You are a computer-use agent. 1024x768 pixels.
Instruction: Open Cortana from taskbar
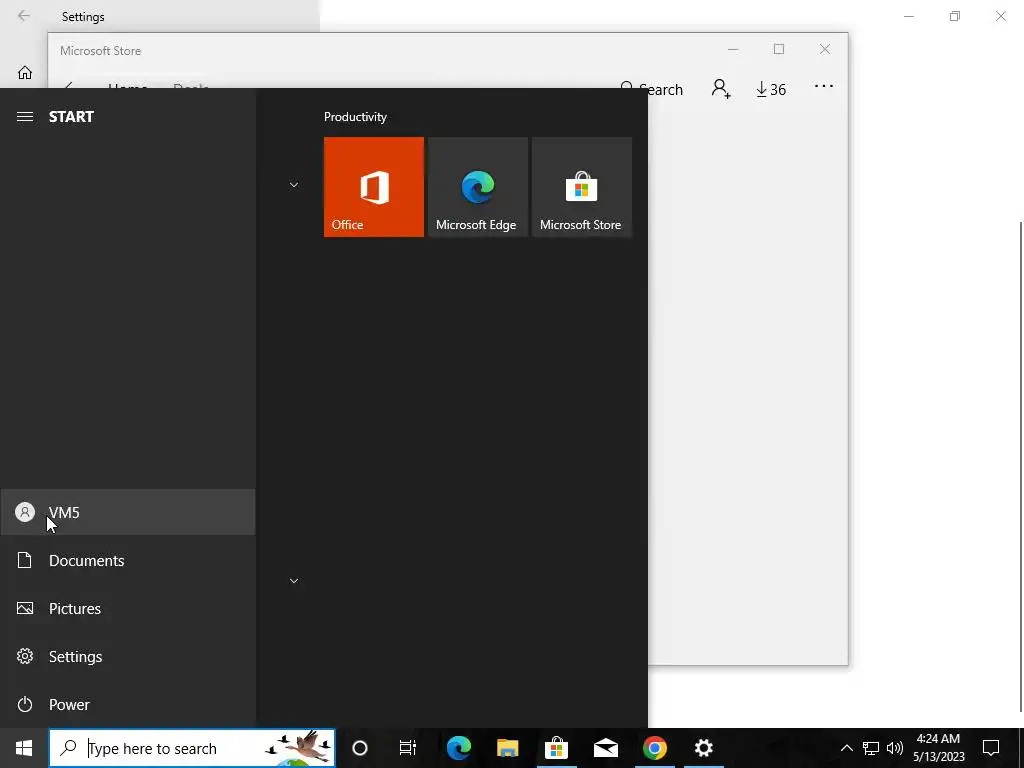360,748
